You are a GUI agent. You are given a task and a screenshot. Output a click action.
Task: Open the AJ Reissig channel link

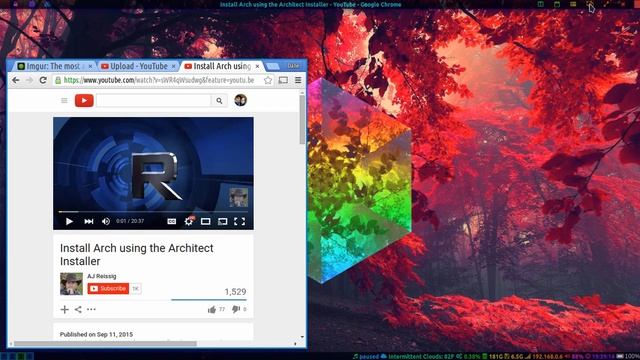pos(102,276)
